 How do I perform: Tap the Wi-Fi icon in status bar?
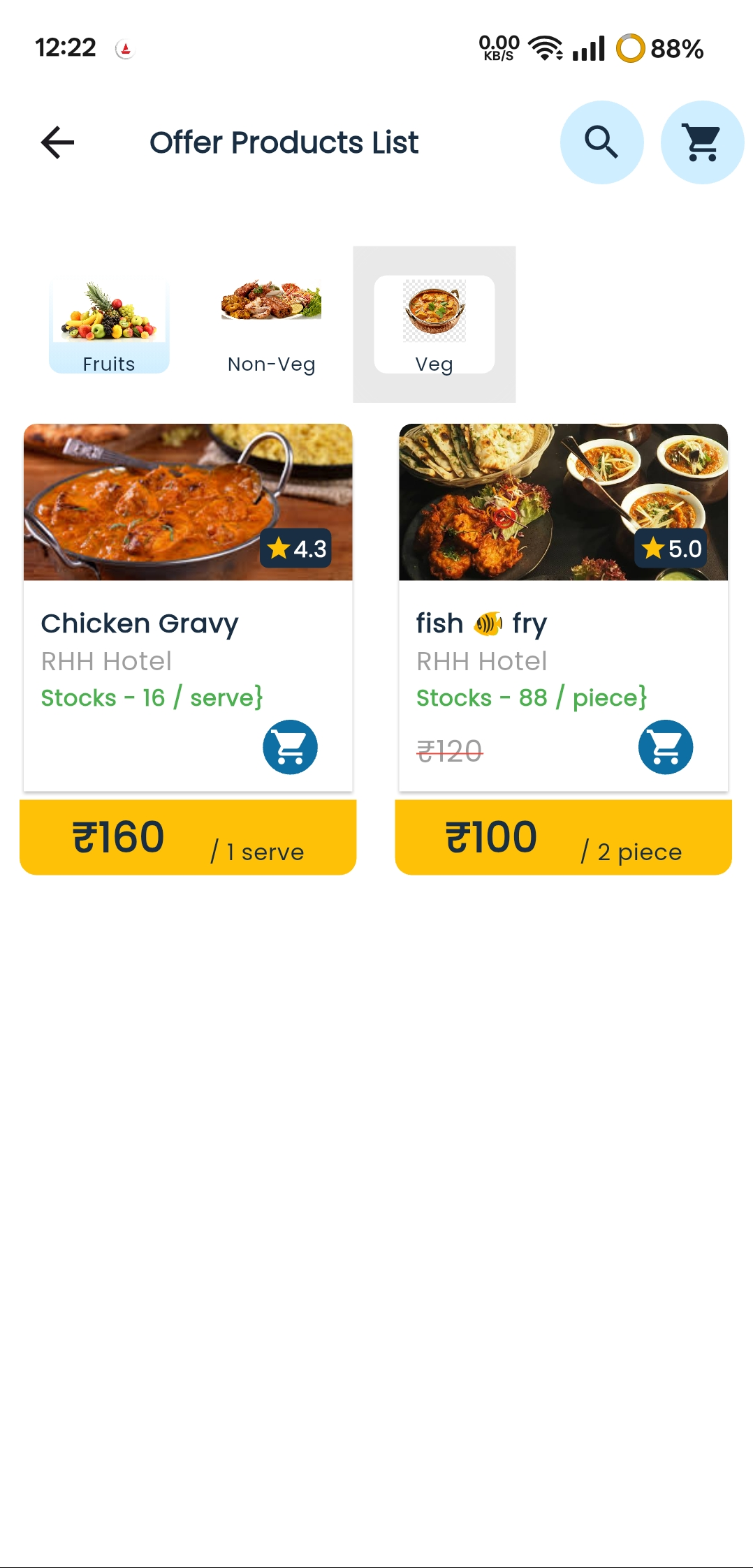pyautogui.click(x=545, y=48)
